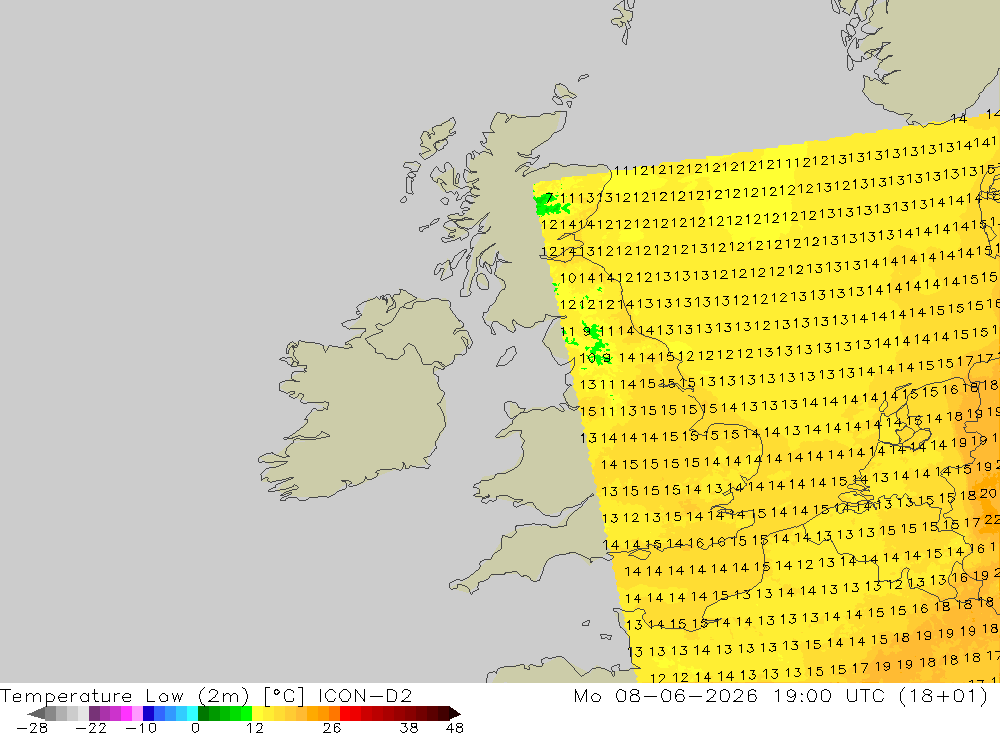Click the Isle of Man on the map
Image resolution: width=1000 pixels, height=733 pixels.
click(506, 356)
